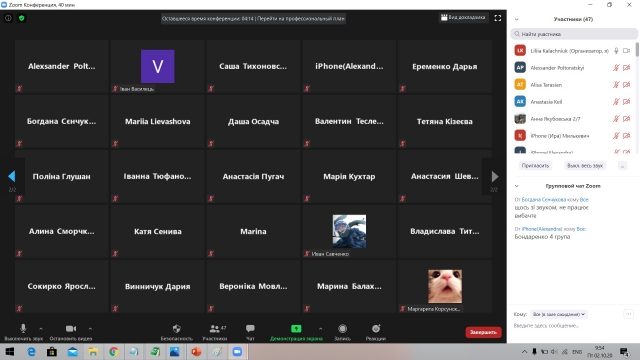Open the Кому recipient dropdown
Viewport: 640px width, 360px height.
559,314
